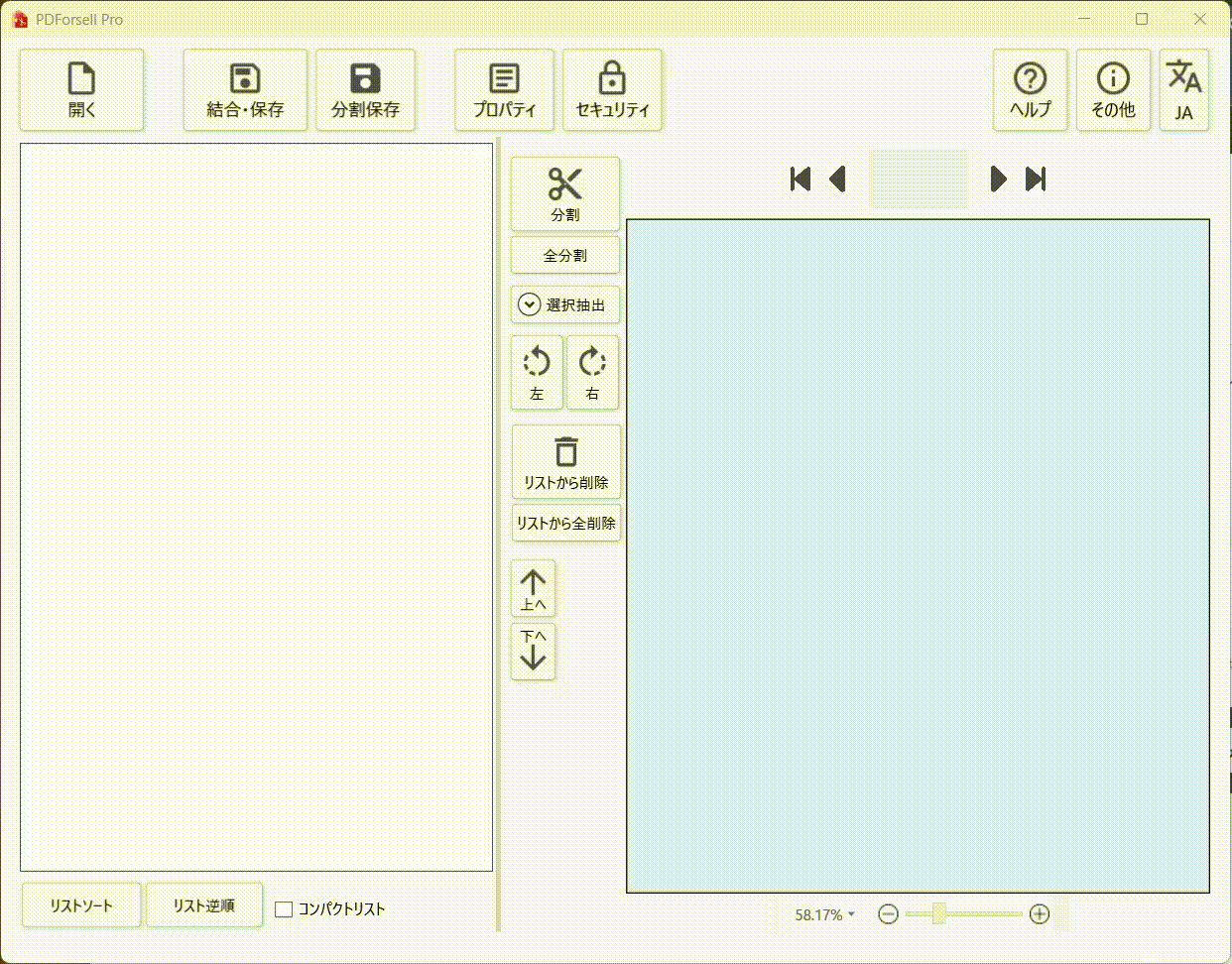Move item up with 上へ arrow
Screen dimensions: 1232x964
click(533, 589)
